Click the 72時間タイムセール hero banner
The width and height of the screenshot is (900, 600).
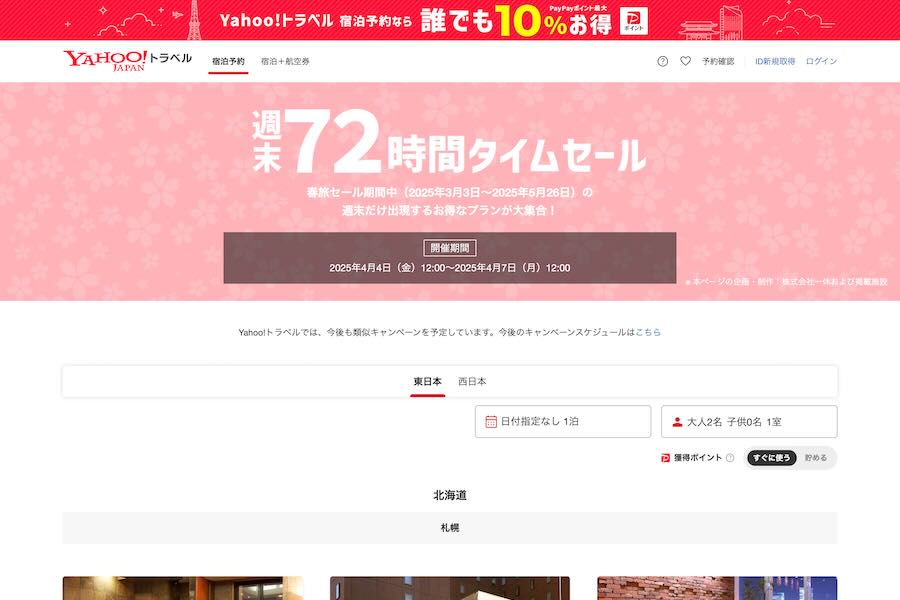click(450, 191)
